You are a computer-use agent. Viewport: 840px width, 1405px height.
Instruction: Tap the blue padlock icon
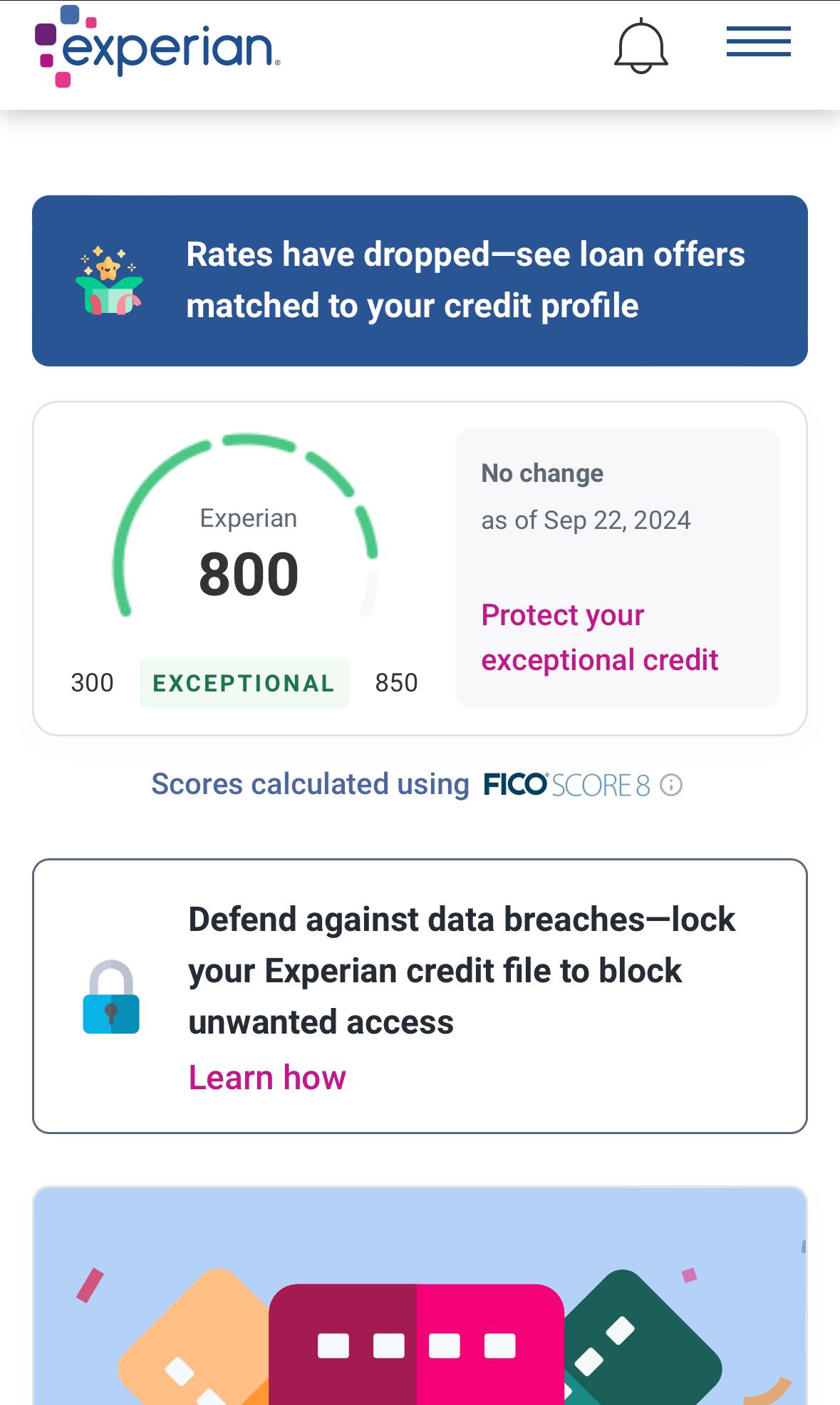[111, 997]
